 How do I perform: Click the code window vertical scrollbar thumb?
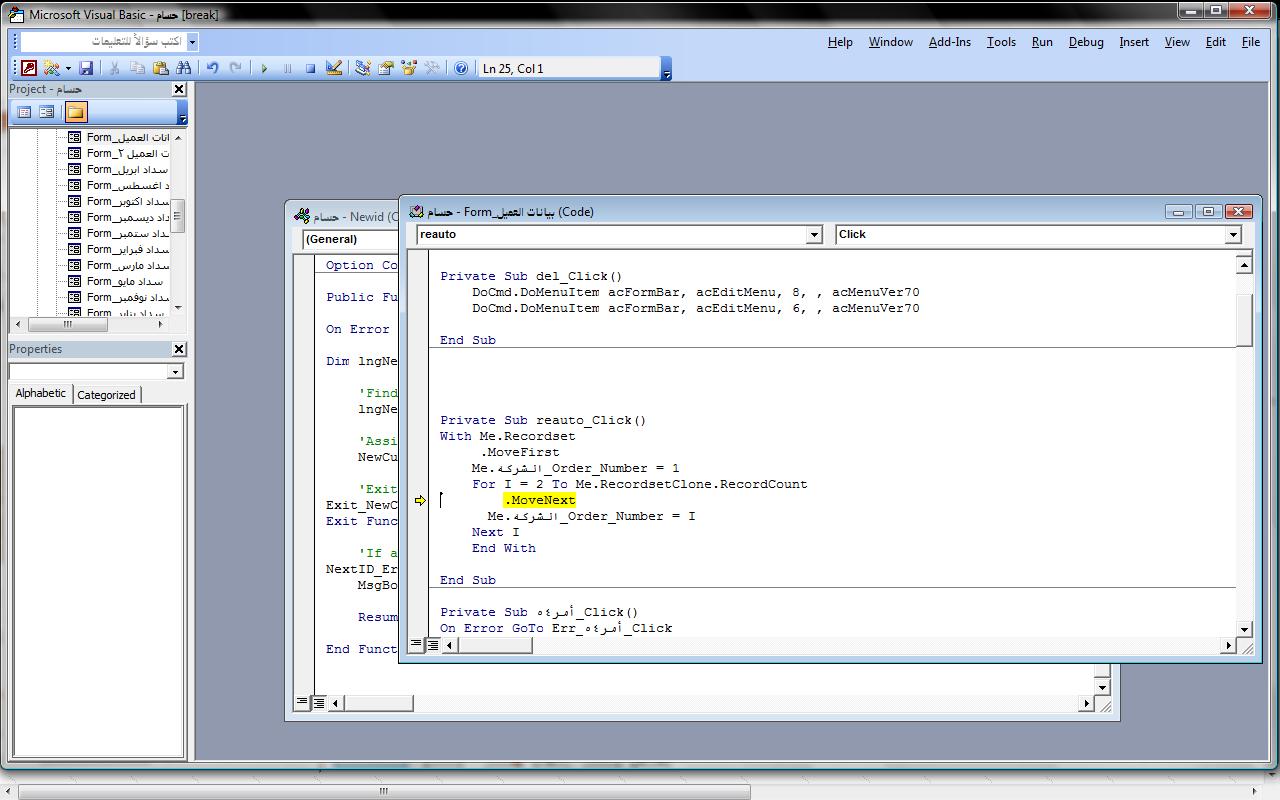coord(1244,320)
